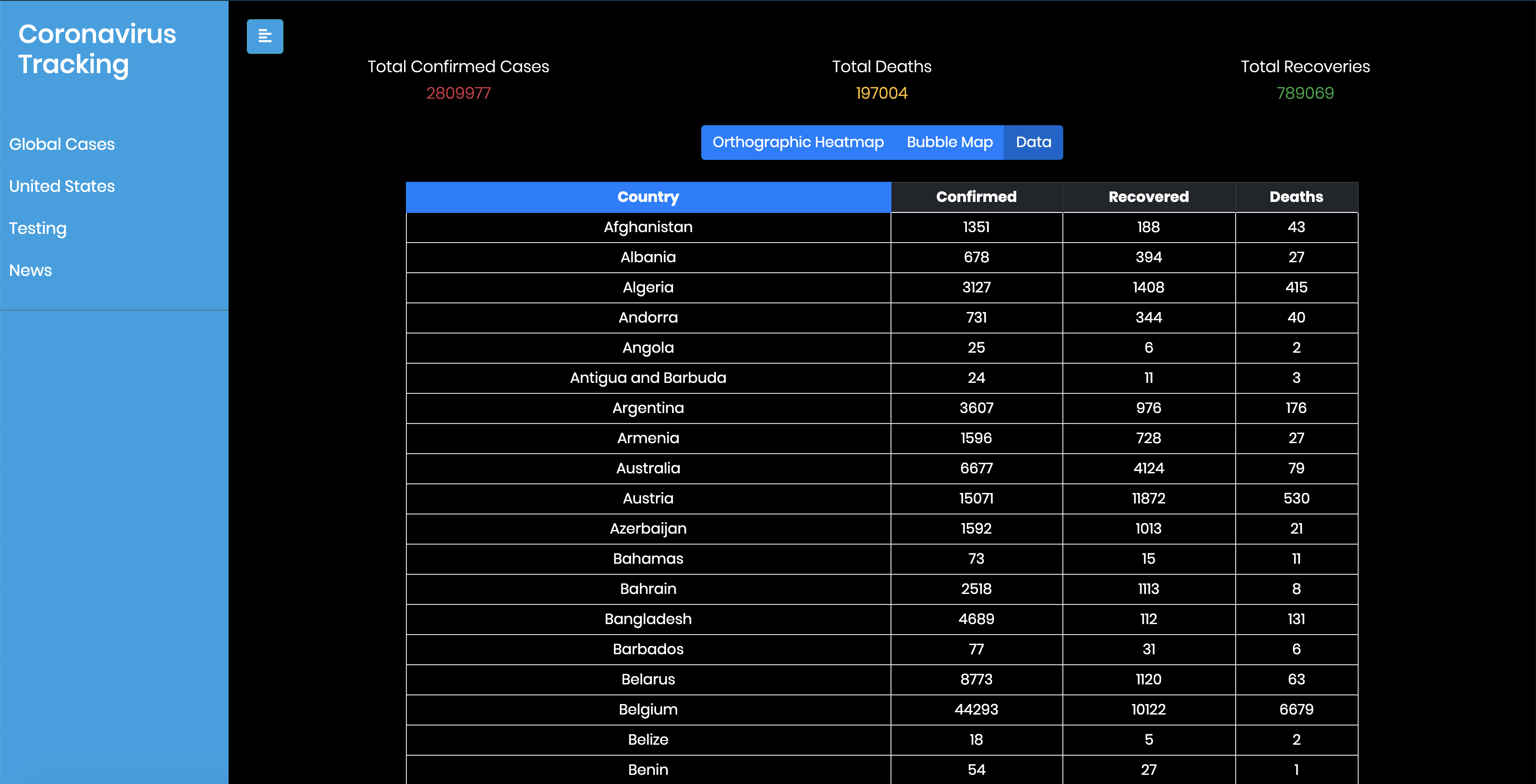Switch to Orthographic Heatmap tab
Screen dimensions: 1536x784
point(797,143)
